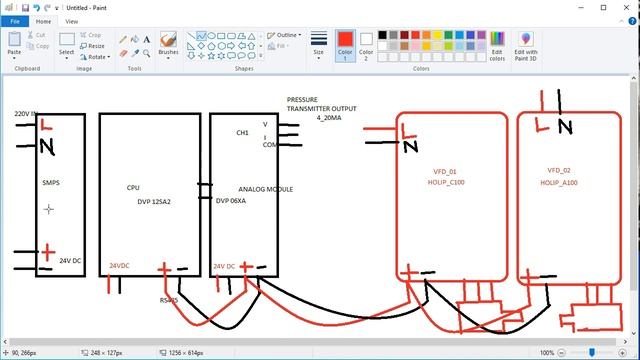Pick the Five-point star shape
This screenshot has width=640, height=360.
pyautogui.click(x=211, y=56)
